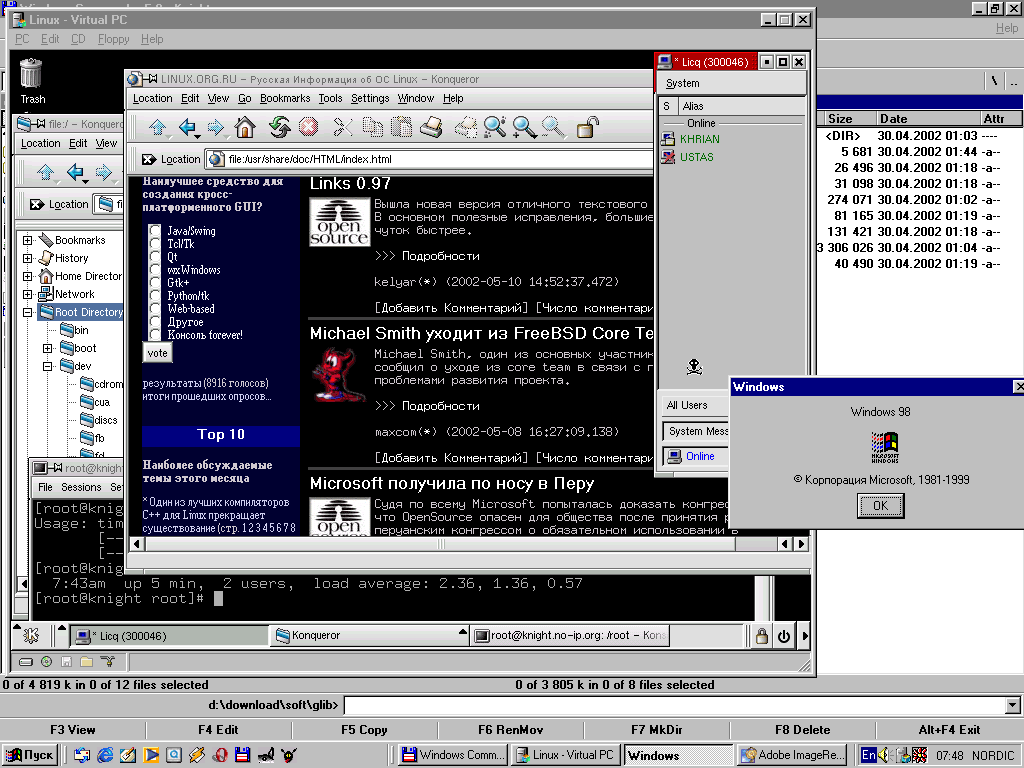This screenshot has width=1024, height=768.
Task: Click the KDE panel logout power icon
Action: [784, 636]
